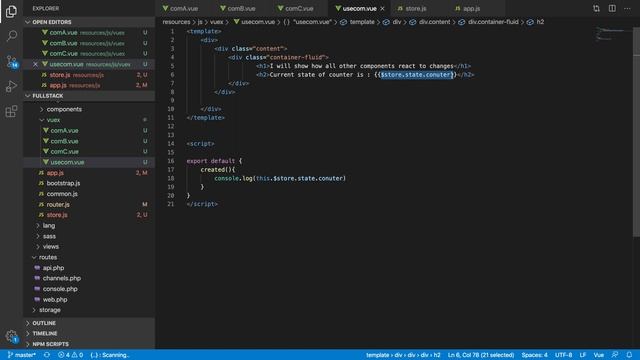Expand the lang folder

click(x=89, y=226)
